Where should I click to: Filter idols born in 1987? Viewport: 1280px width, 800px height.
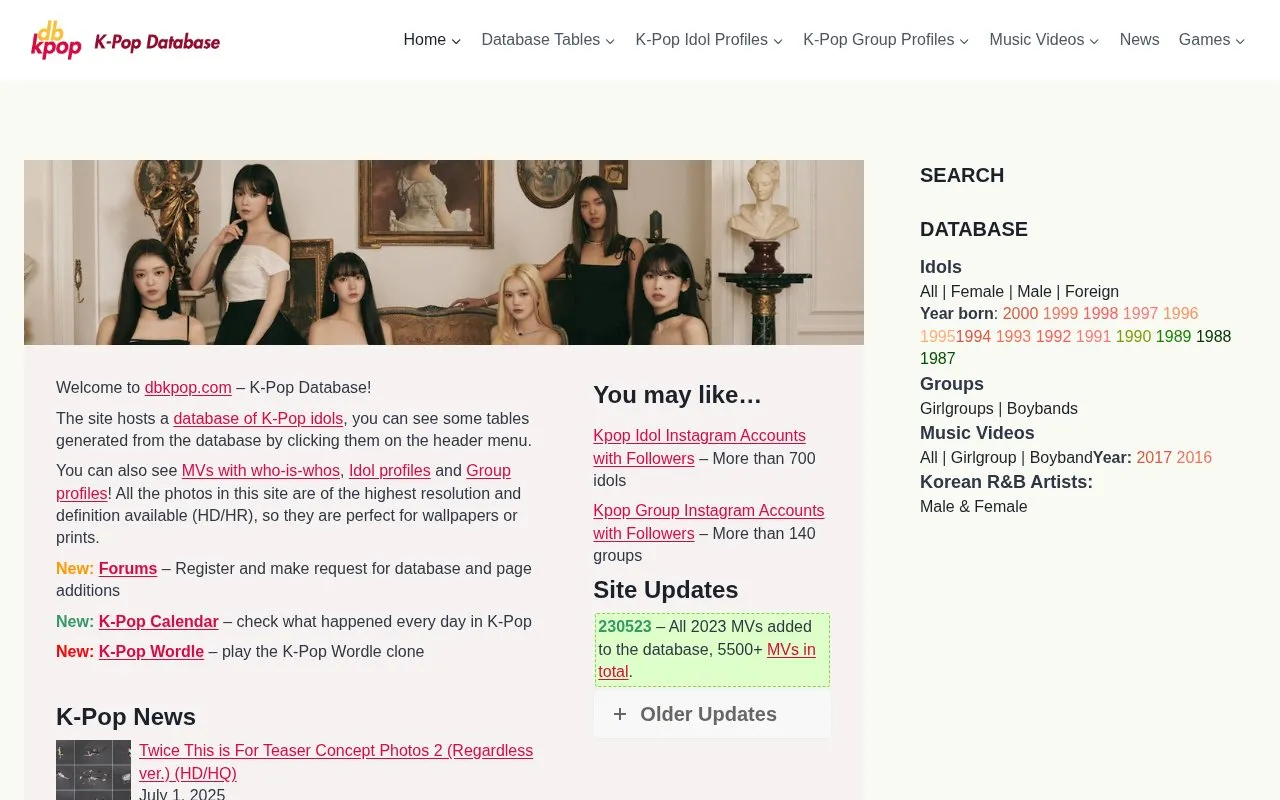(938, 358)
